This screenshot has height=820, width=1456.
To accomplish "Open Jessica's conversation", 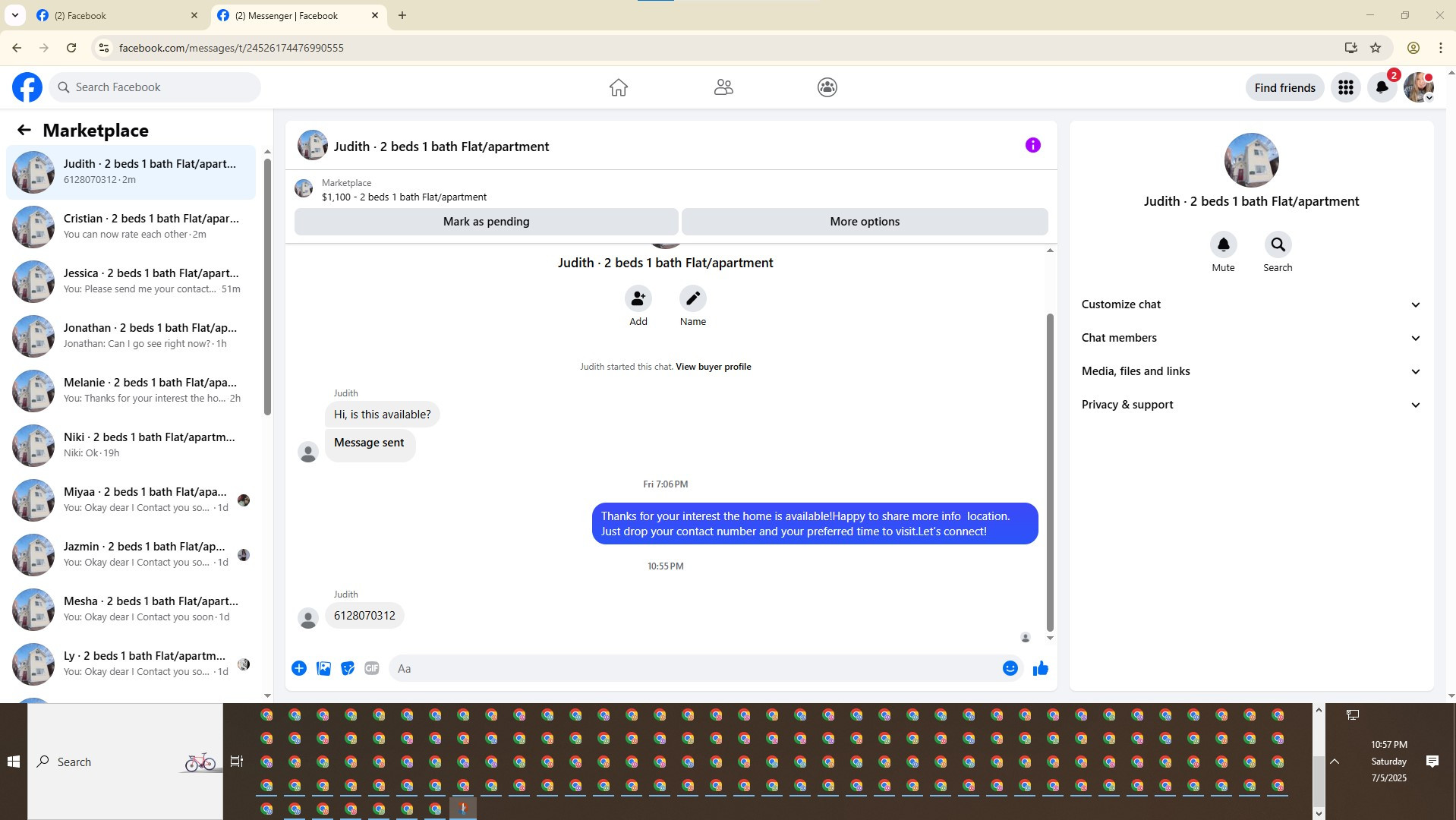I will pos(131,281).
